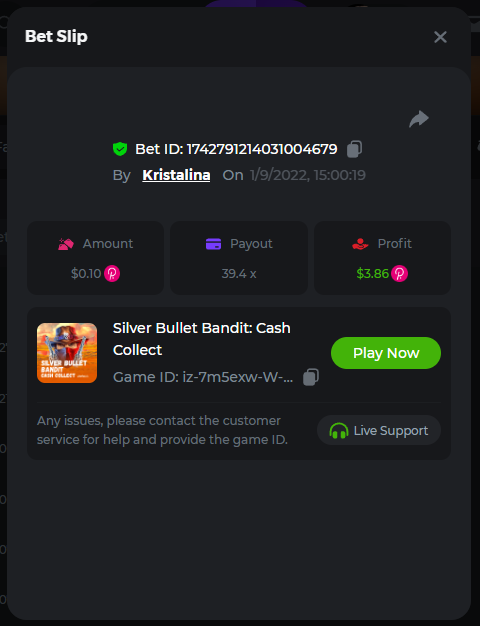The image size is (480, 626).
Task: Click the Silver Bullet Bandit: Cash Collect title
Action: point(202,339)
